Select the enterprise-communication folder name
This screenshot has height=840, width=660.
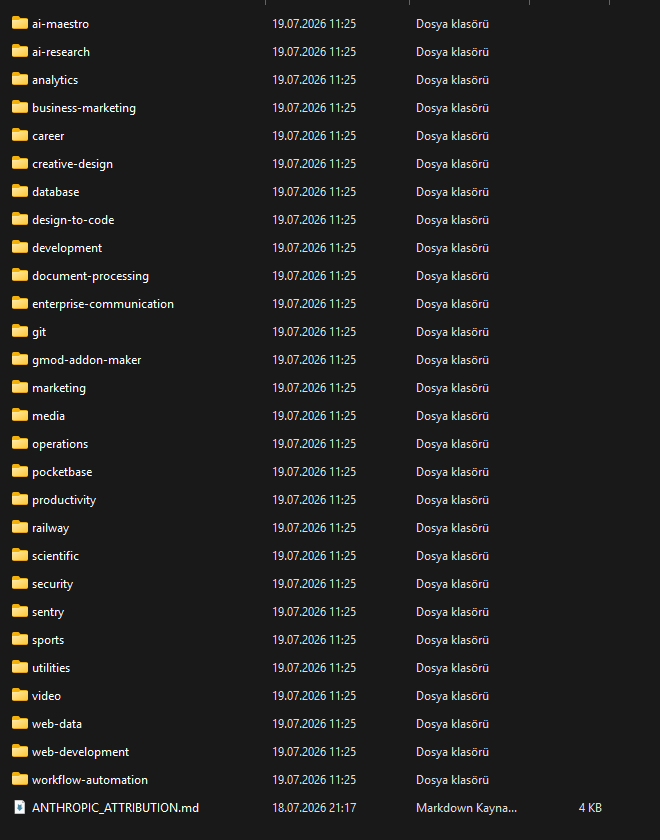pyautogui.click(x=103, y=304)
